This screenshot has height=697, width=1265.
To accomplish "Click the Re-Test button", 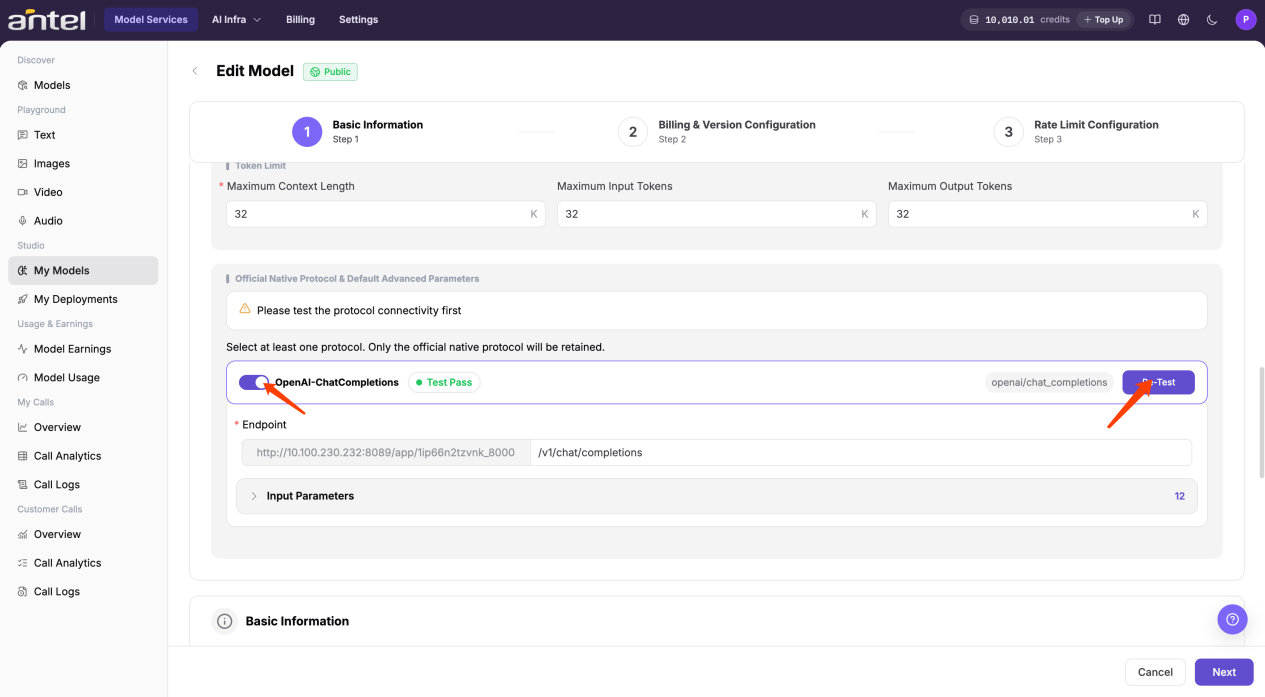I will pos(1158,382).
